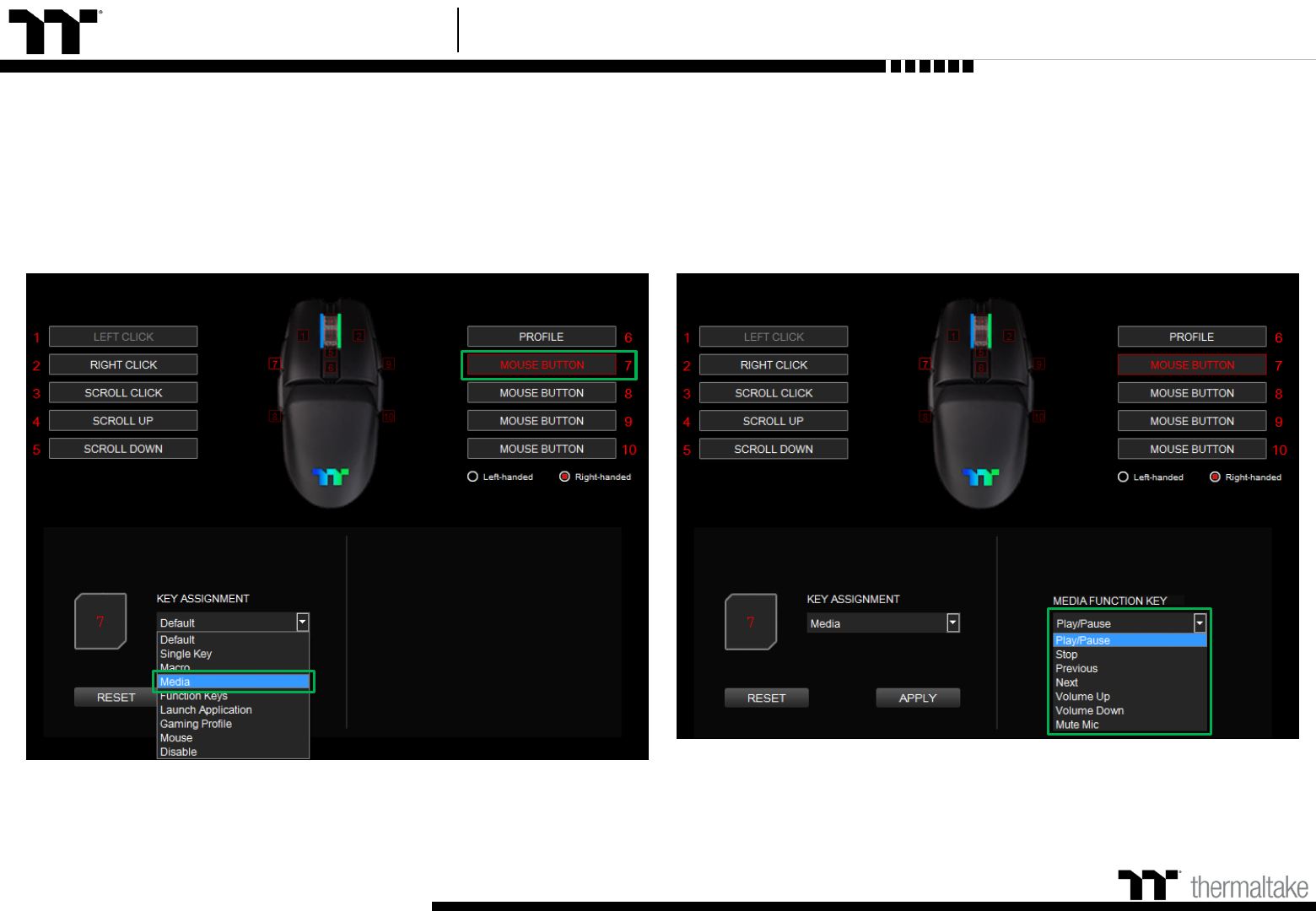Click the button 7 key icon beside the Media dropdown

click(751, 623)
